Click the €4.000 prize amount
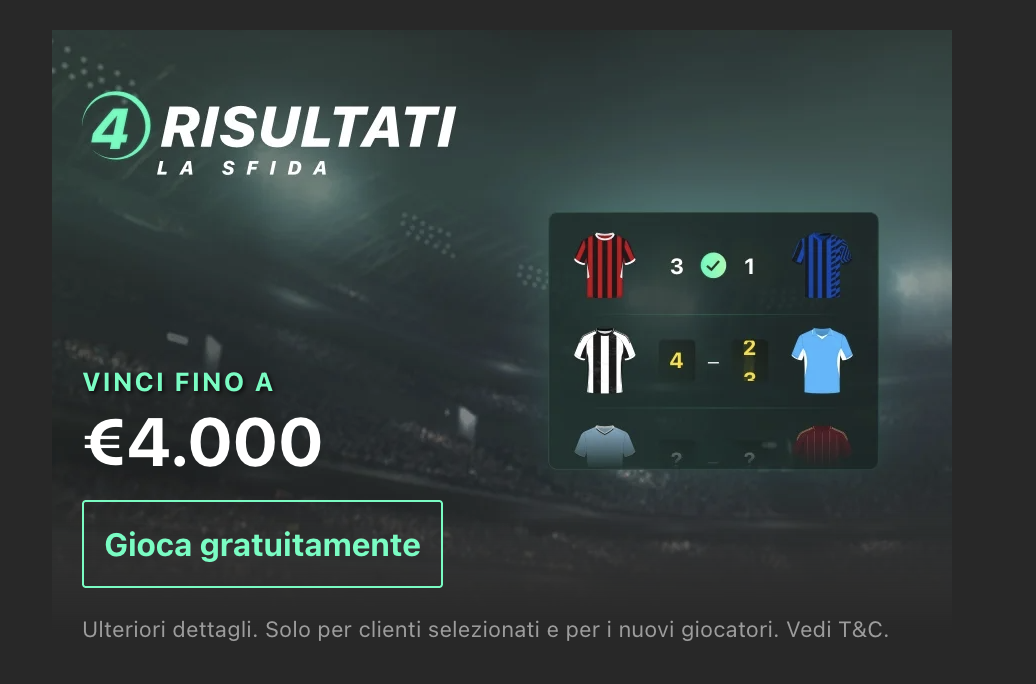Image resolution: width=1036 pixels, height=684 pixels. point(202,442)
